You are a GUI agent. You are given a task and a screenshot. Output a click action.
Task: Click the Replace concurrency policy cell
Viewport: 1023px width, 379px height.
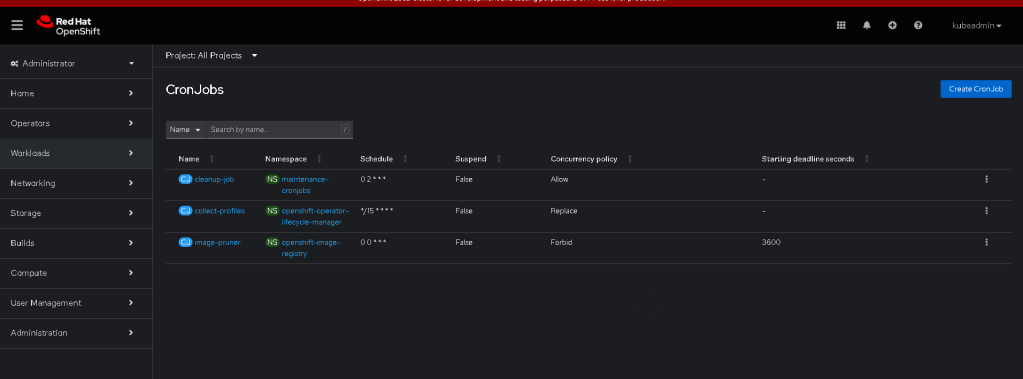point(564,211)
